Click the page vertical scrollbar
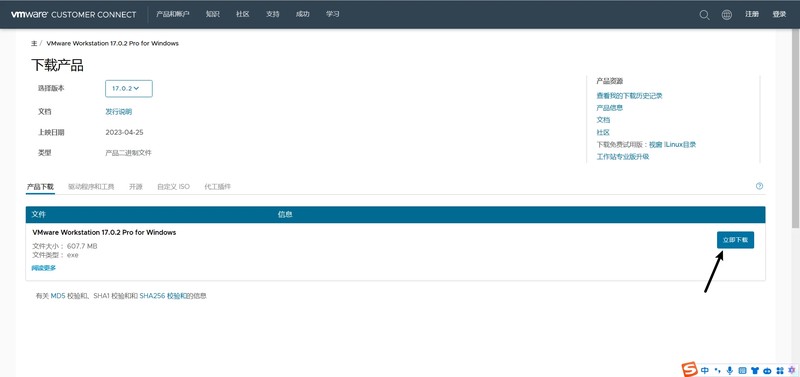 pos(795,128)
